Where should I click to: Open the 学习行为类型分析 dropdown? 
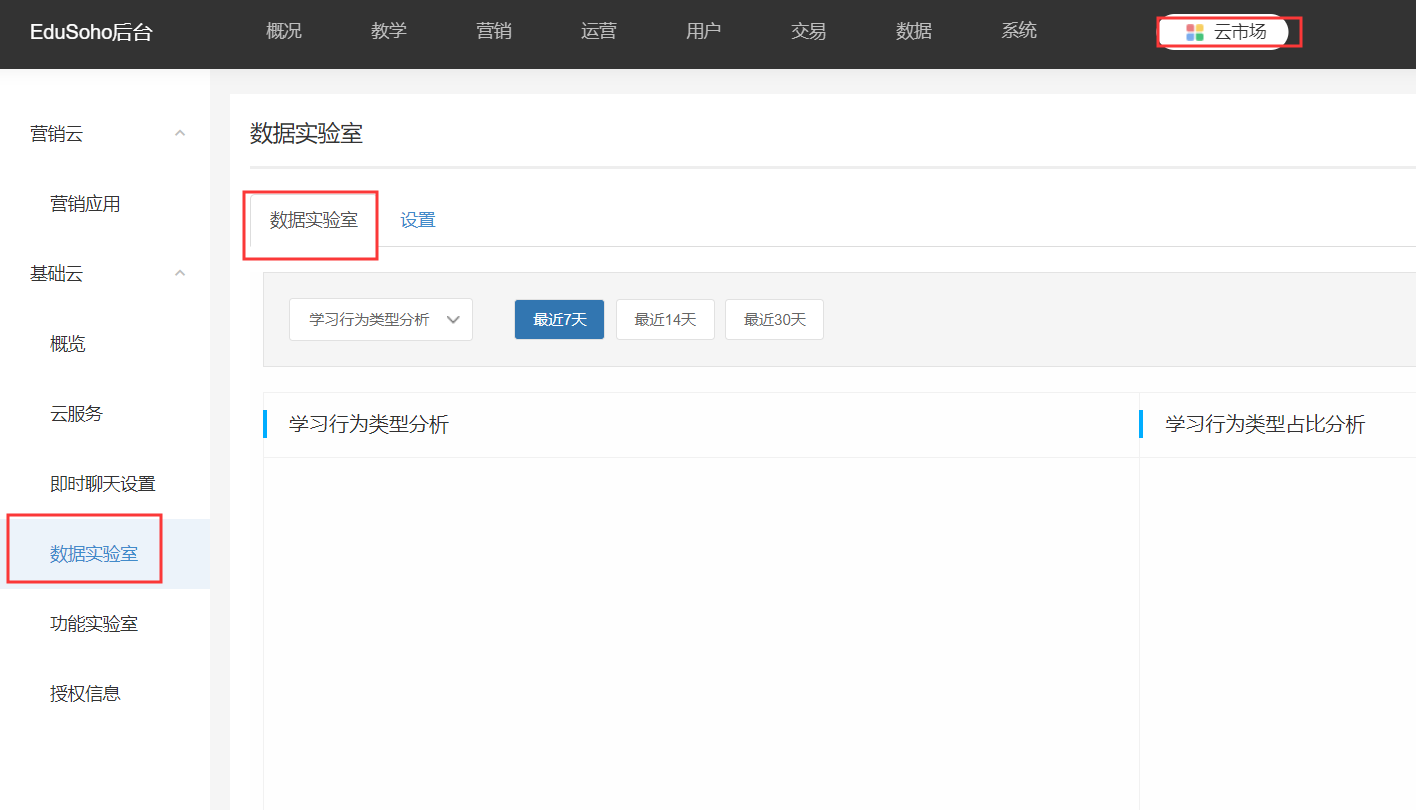(380, 320)
